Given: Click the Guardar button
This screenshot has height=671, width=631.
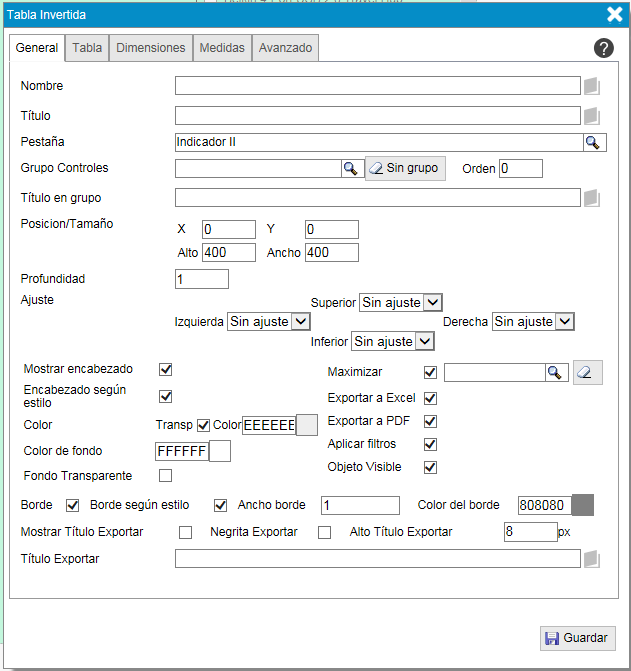Looking at the screenshot, I should [x=577, y=638].
